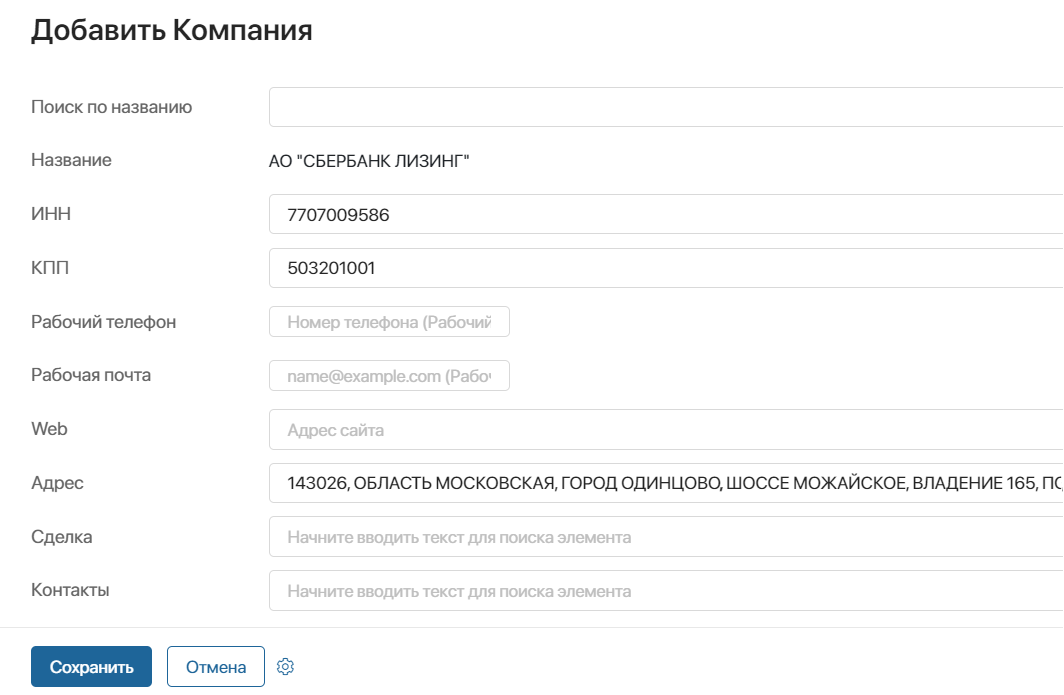Click the Контакты label
The image size is (1064, 695).
coord(70,590)
